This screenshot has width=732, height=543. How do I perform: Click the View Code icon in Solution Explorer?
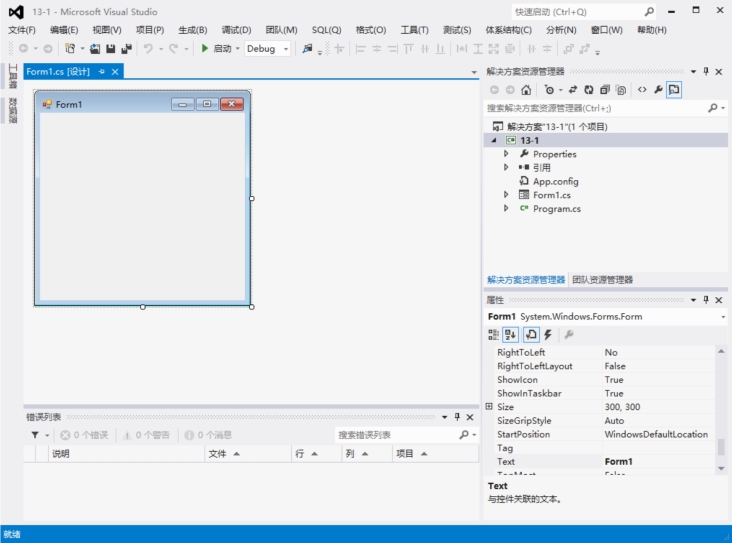coord(642,90)
